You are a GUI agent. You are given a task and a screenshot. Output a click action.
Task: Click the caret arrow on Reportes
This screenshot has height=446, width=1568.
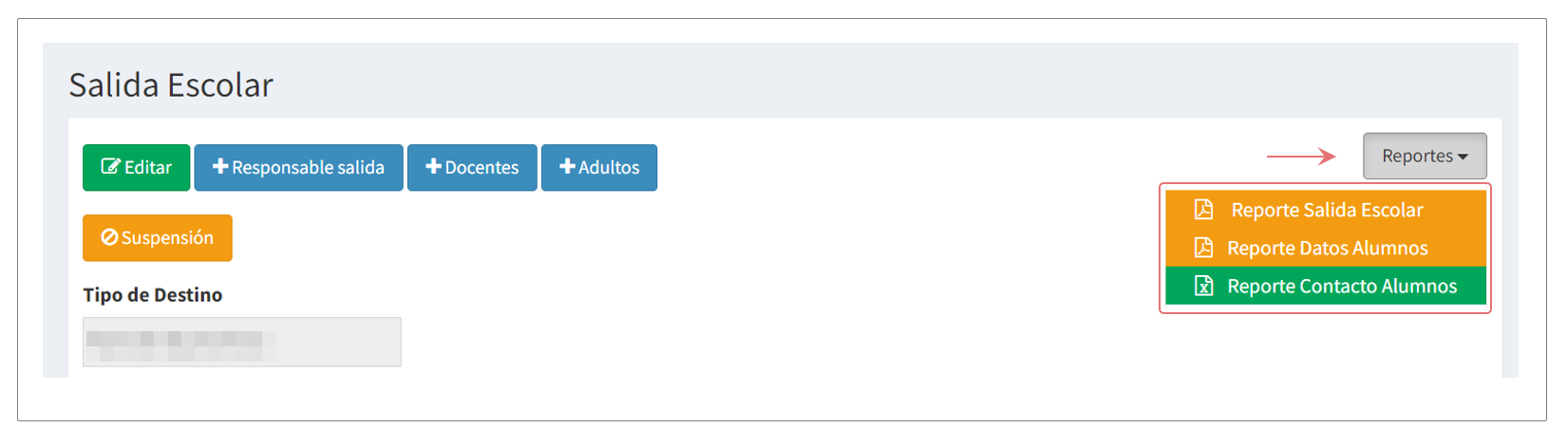[1463, 157]
